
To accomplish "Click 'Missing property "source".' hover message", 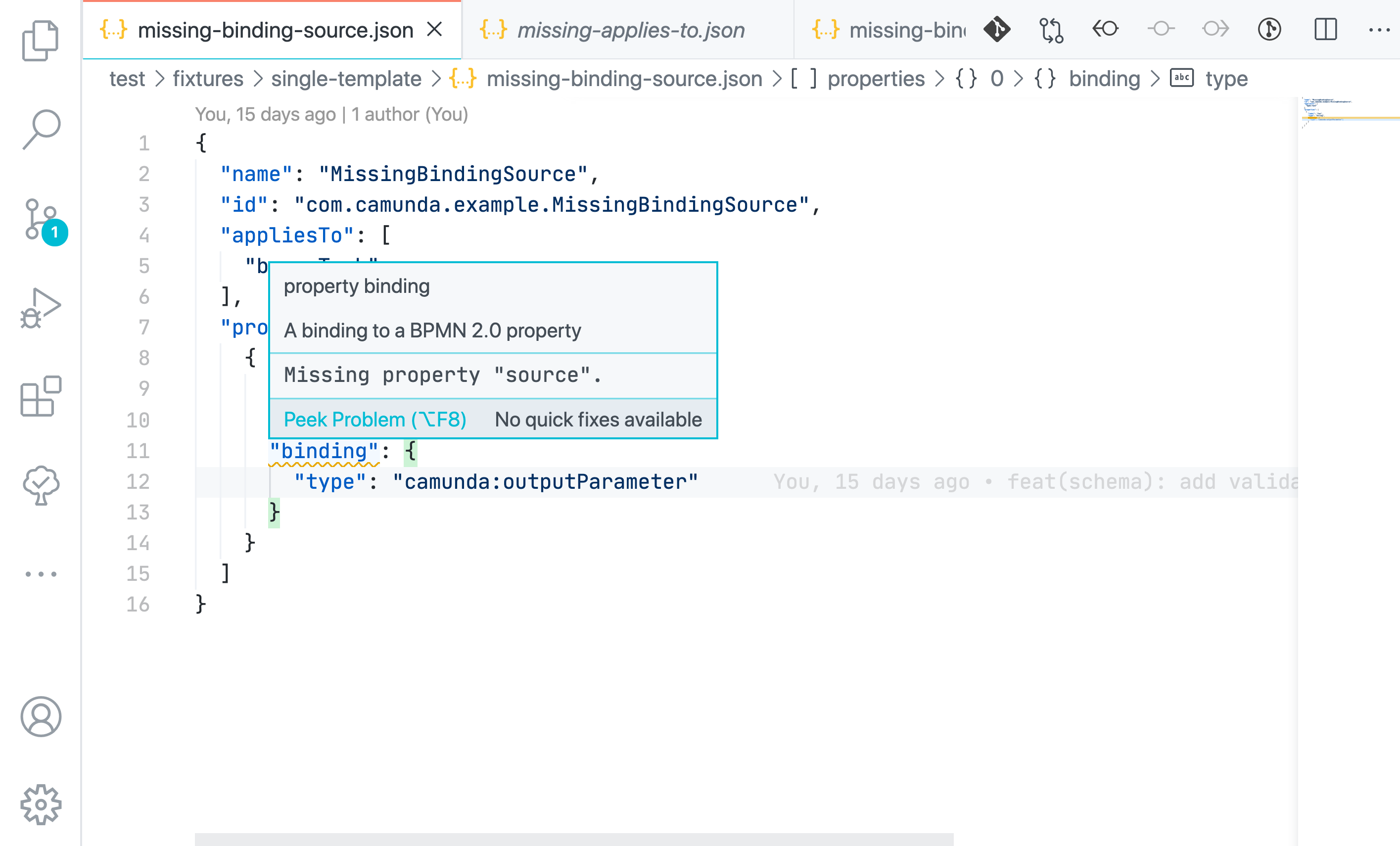I will coord(443,375).
